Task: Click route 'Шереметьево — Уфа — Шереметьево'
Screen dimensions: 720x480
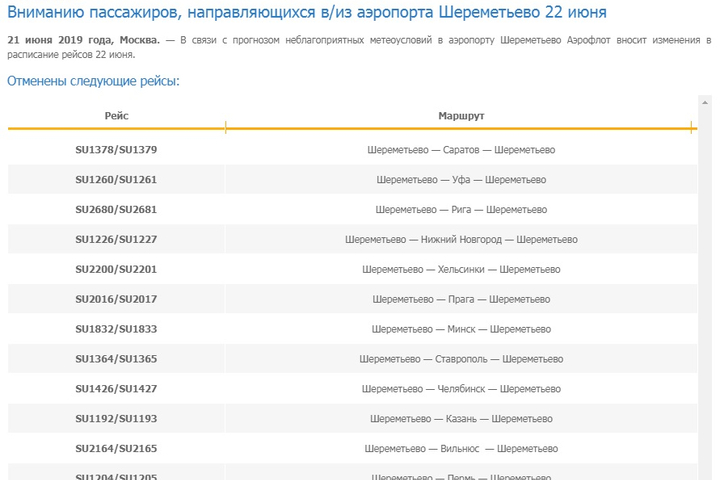Action: coord(461,180)
